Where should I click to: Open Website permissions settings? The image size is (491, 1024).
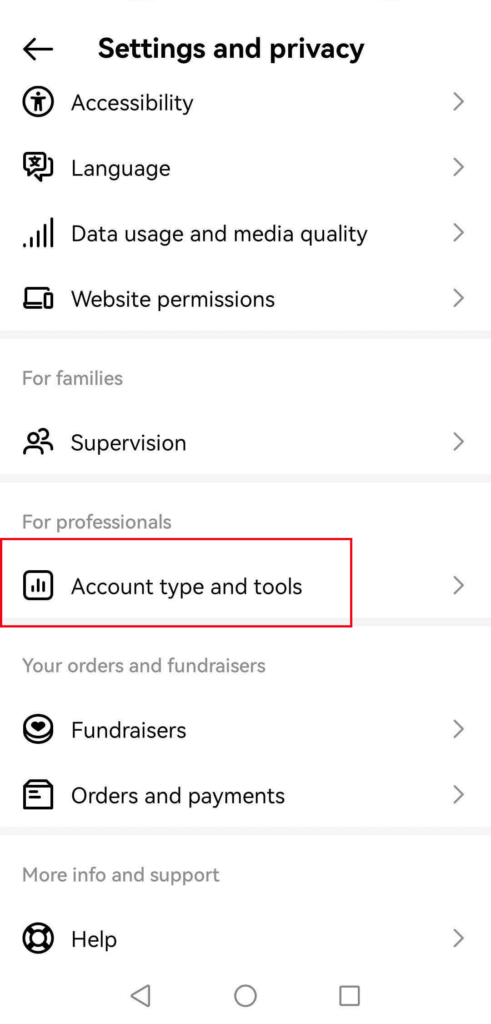[246, 299]
